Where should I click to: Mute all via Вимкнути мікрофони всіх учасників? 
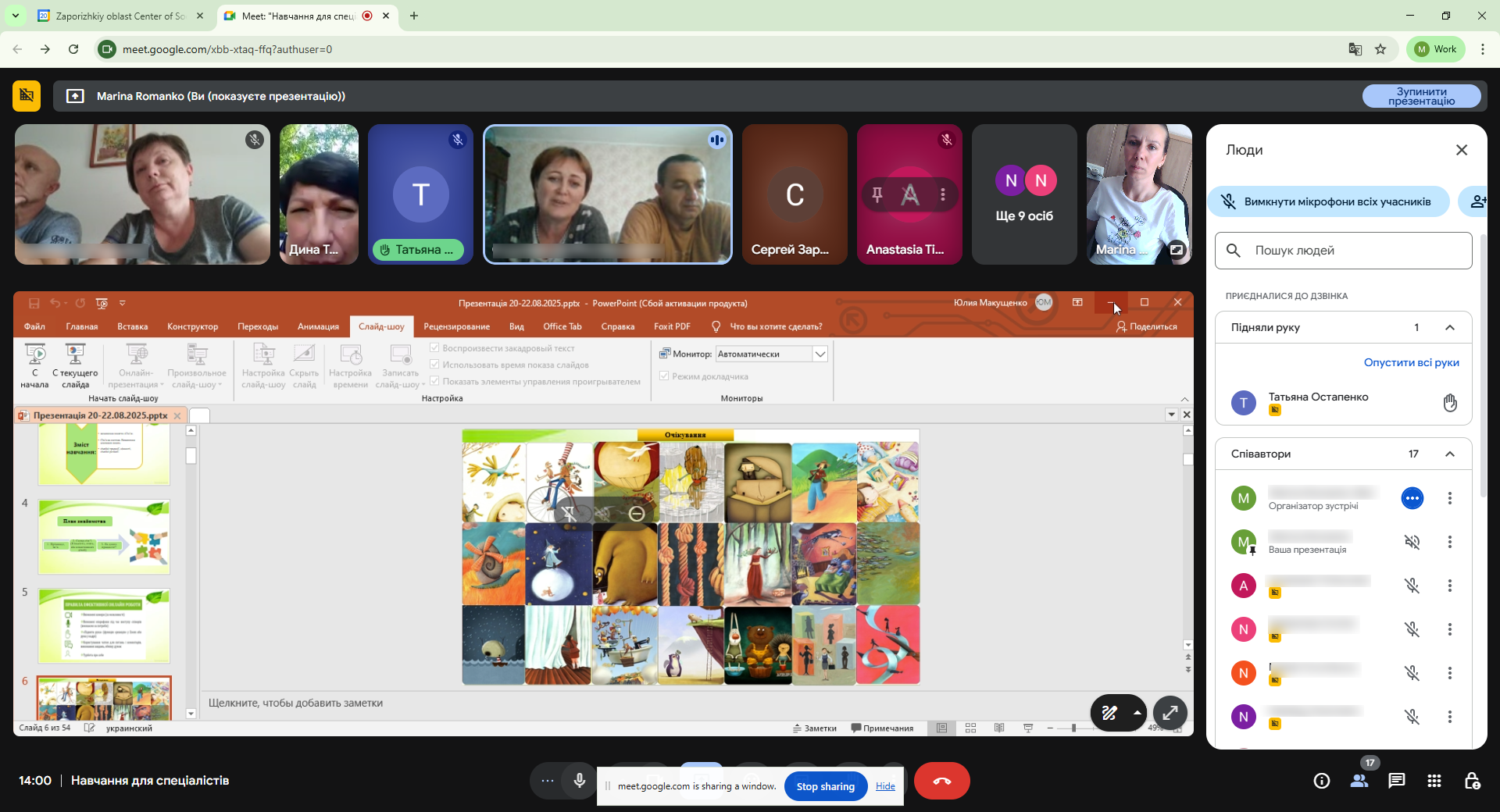pyautogui.click(x=1328, y=201)
